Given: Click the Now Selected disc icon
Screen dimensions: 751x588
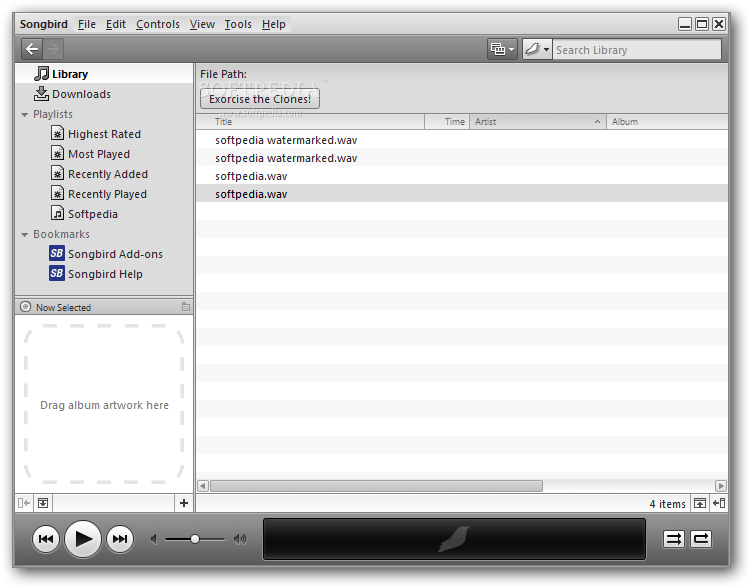Looking at the screenshot, I should (26, 307).
